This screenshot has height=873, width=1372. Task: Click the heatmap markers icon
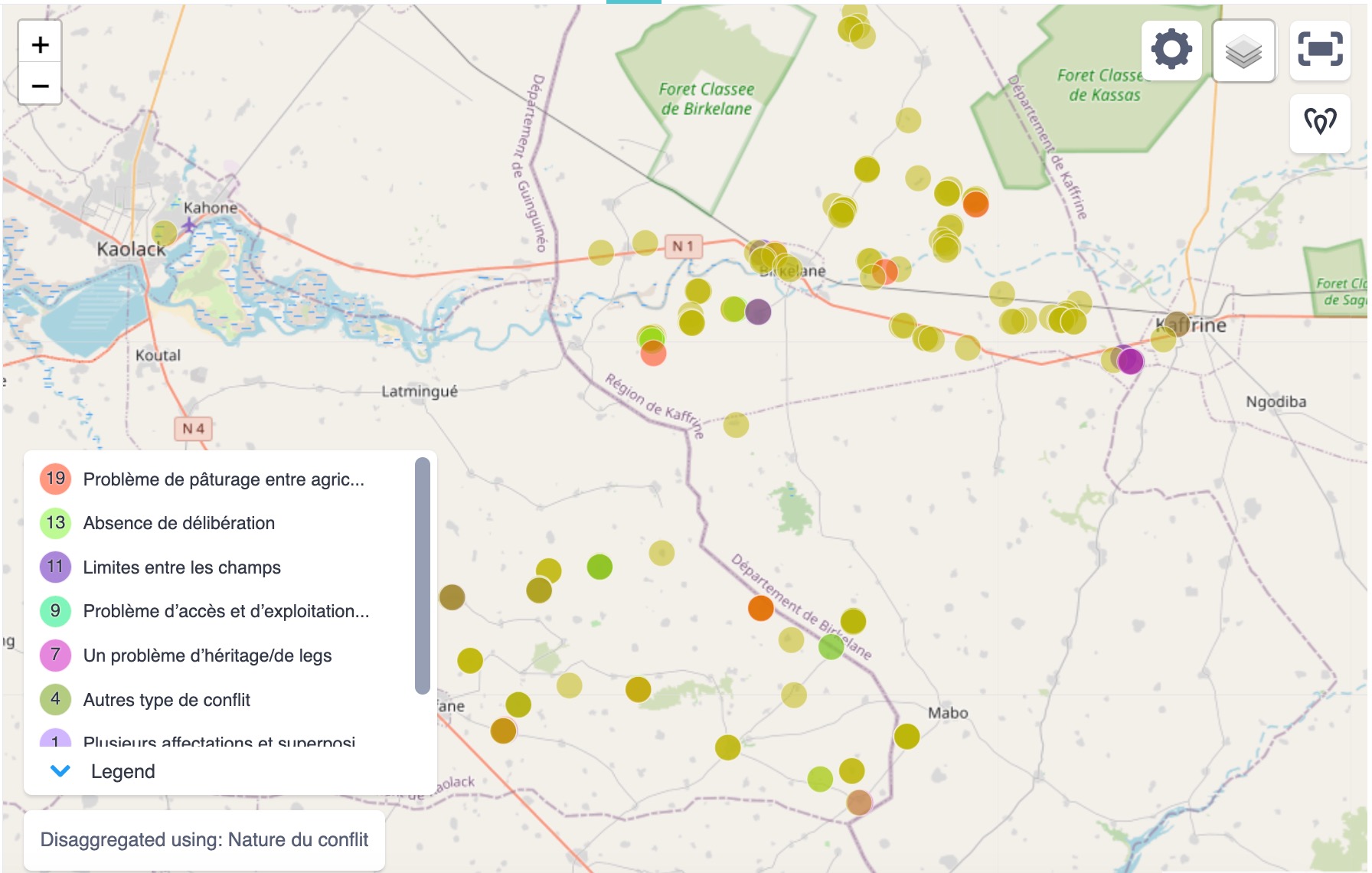tap(1320, 122)
